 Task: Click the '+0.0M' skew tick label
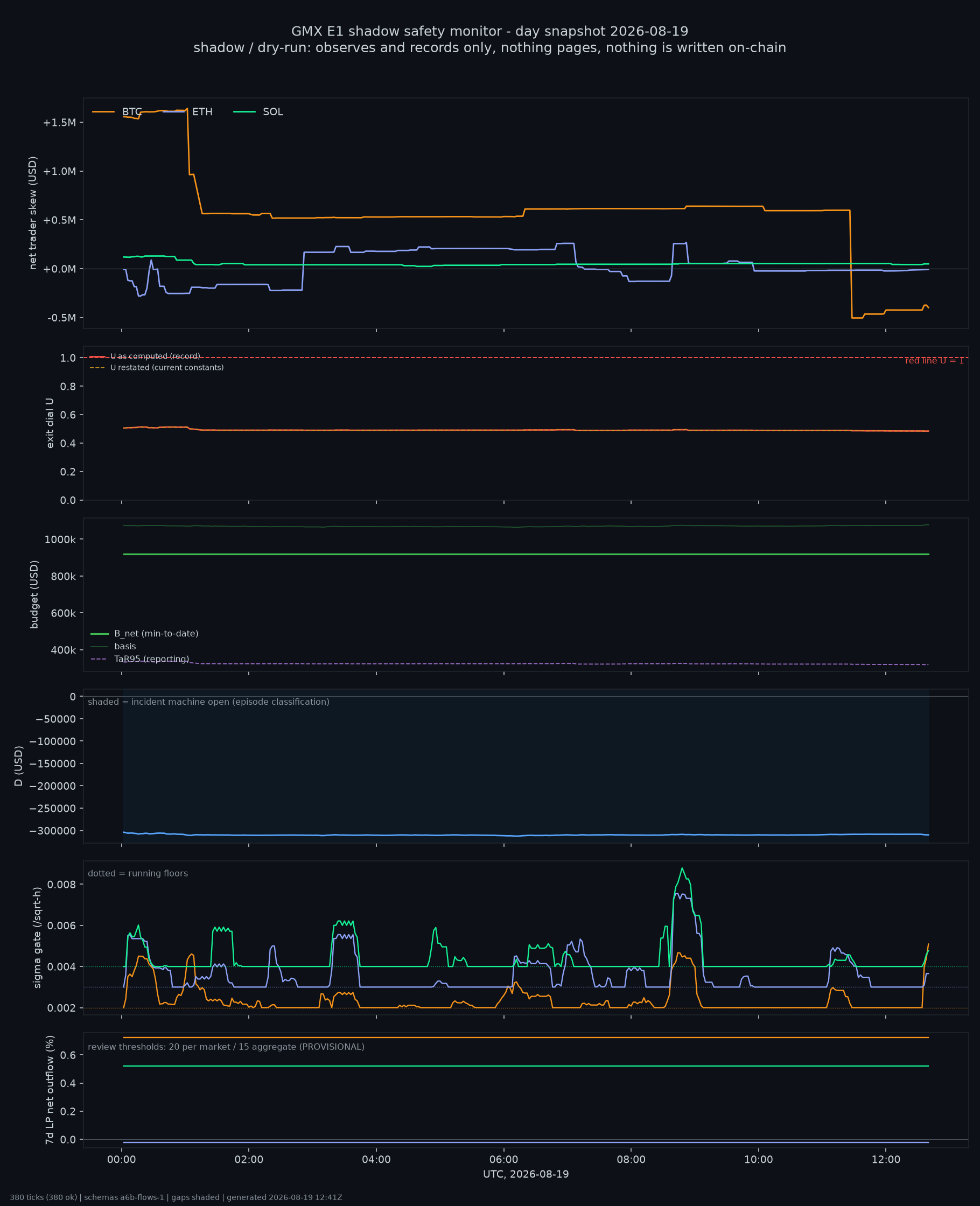[59, 269]
